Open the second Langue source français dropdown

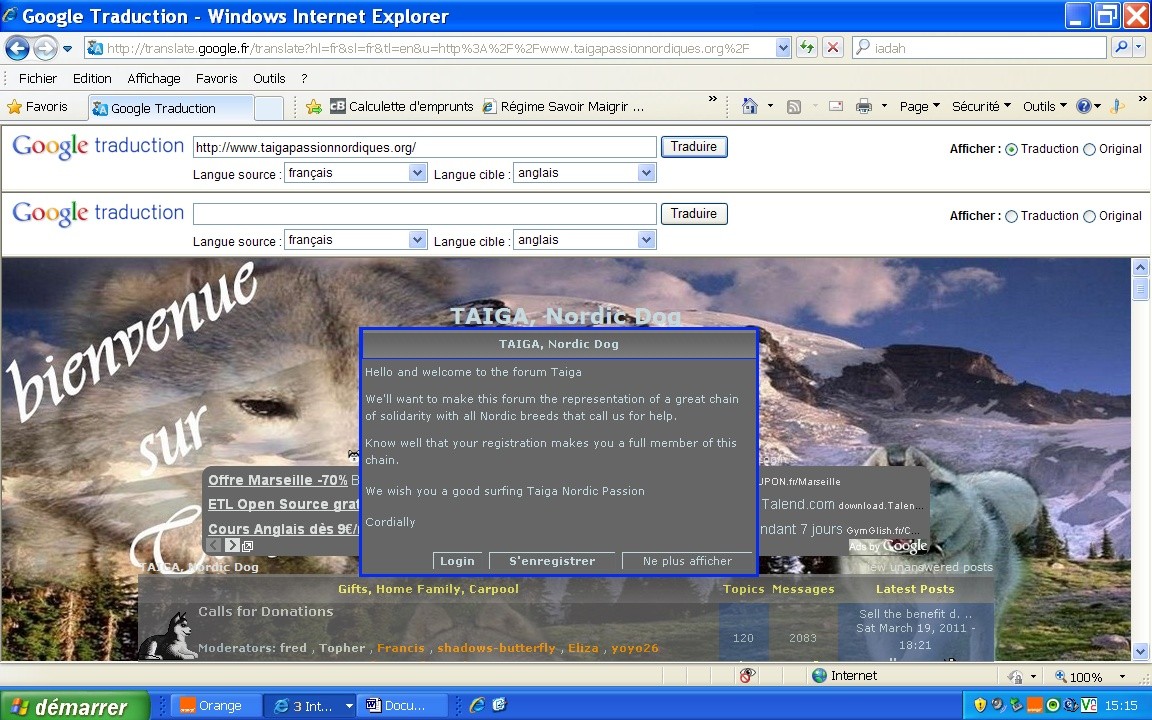[356, 240]
